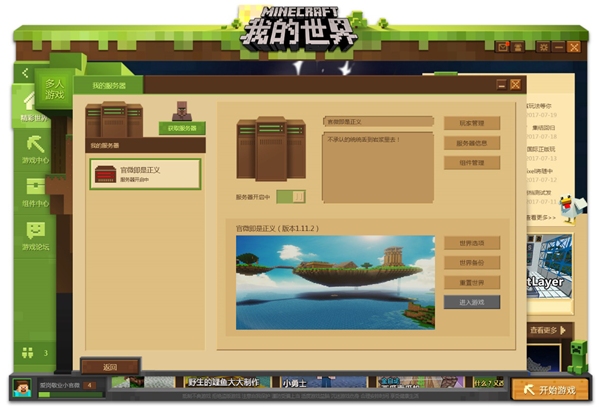
Task: Collapse sidebar with the left chevron arrow
Action: point(24,73)
